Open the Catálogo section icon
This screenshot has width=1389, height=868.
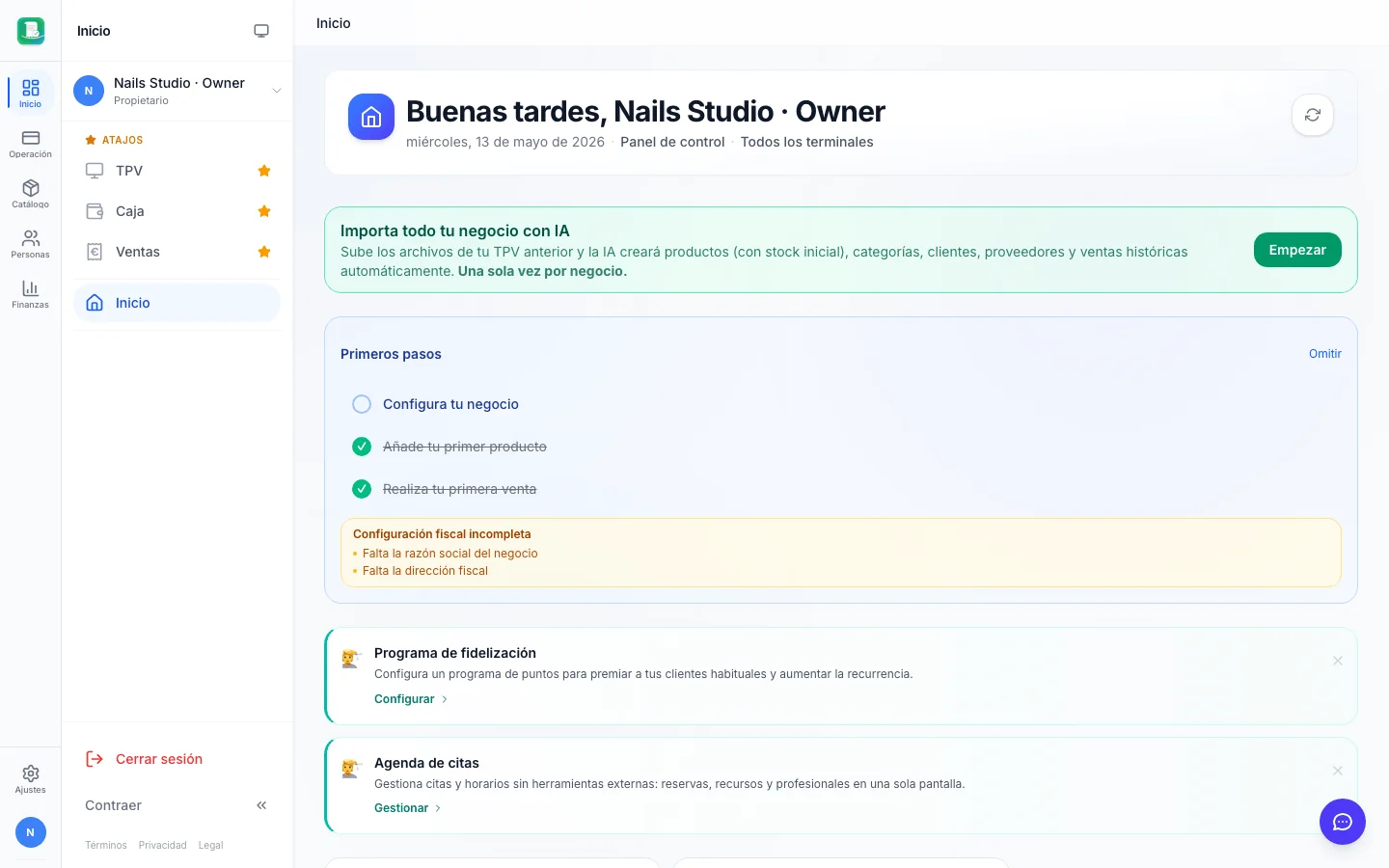(x=30, y=194)
